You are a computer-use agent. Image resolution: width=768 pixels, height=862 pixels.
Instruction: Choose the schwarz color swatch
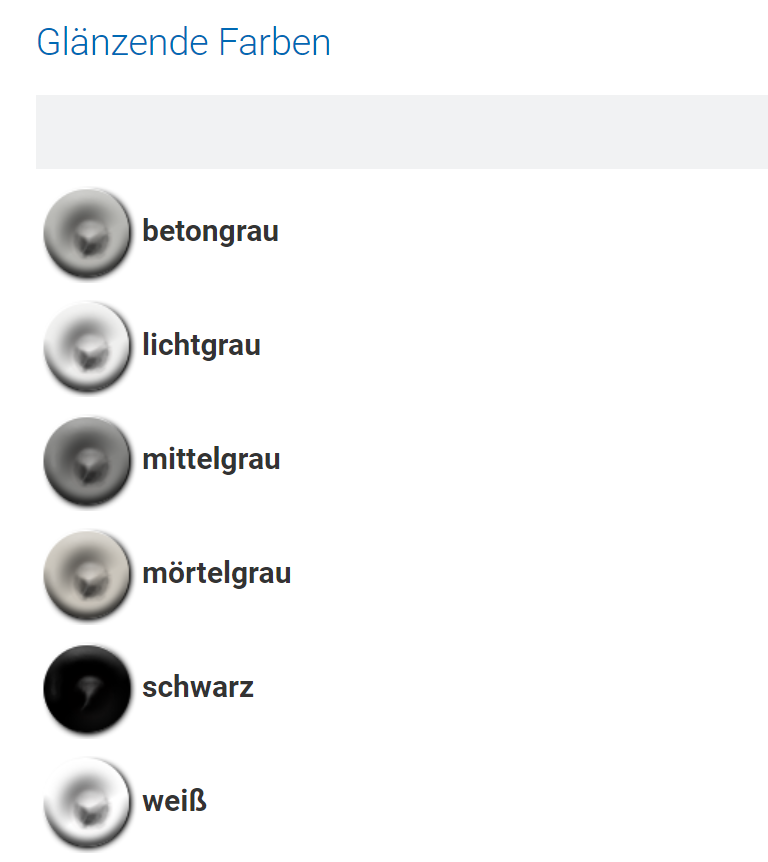click(87, 689)
